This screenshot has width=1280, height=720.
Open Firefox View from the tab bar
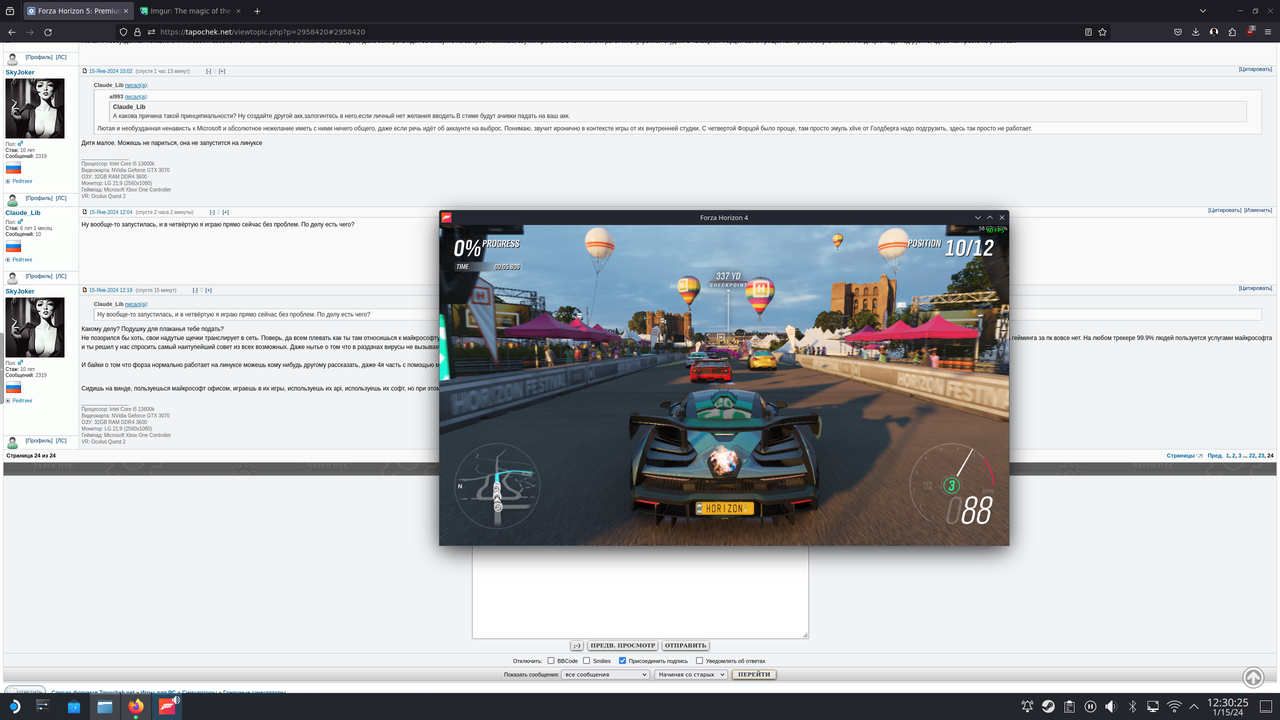coord(11,10)
